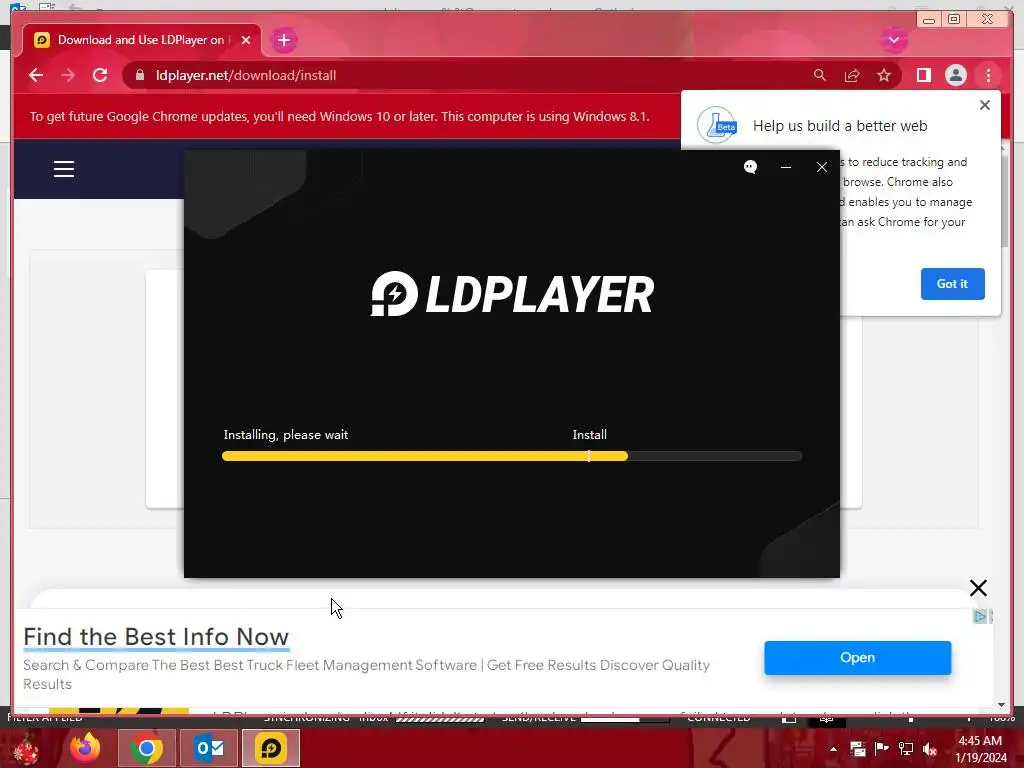Click the LDPlayer logo in installer
The width and height of the screenshot is (1024, 768).
tap(512, 294)
